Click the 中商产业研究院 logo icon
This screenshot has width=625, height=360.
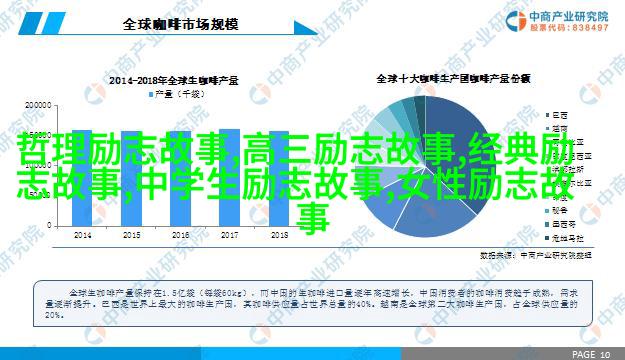pyautogui.click(x=516, y=21)
